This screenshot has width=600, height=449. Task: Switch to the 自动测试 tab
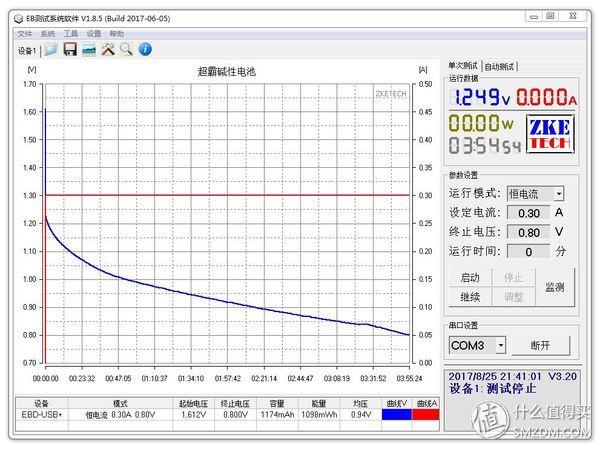pyautogui.click(x=499, y=66)
